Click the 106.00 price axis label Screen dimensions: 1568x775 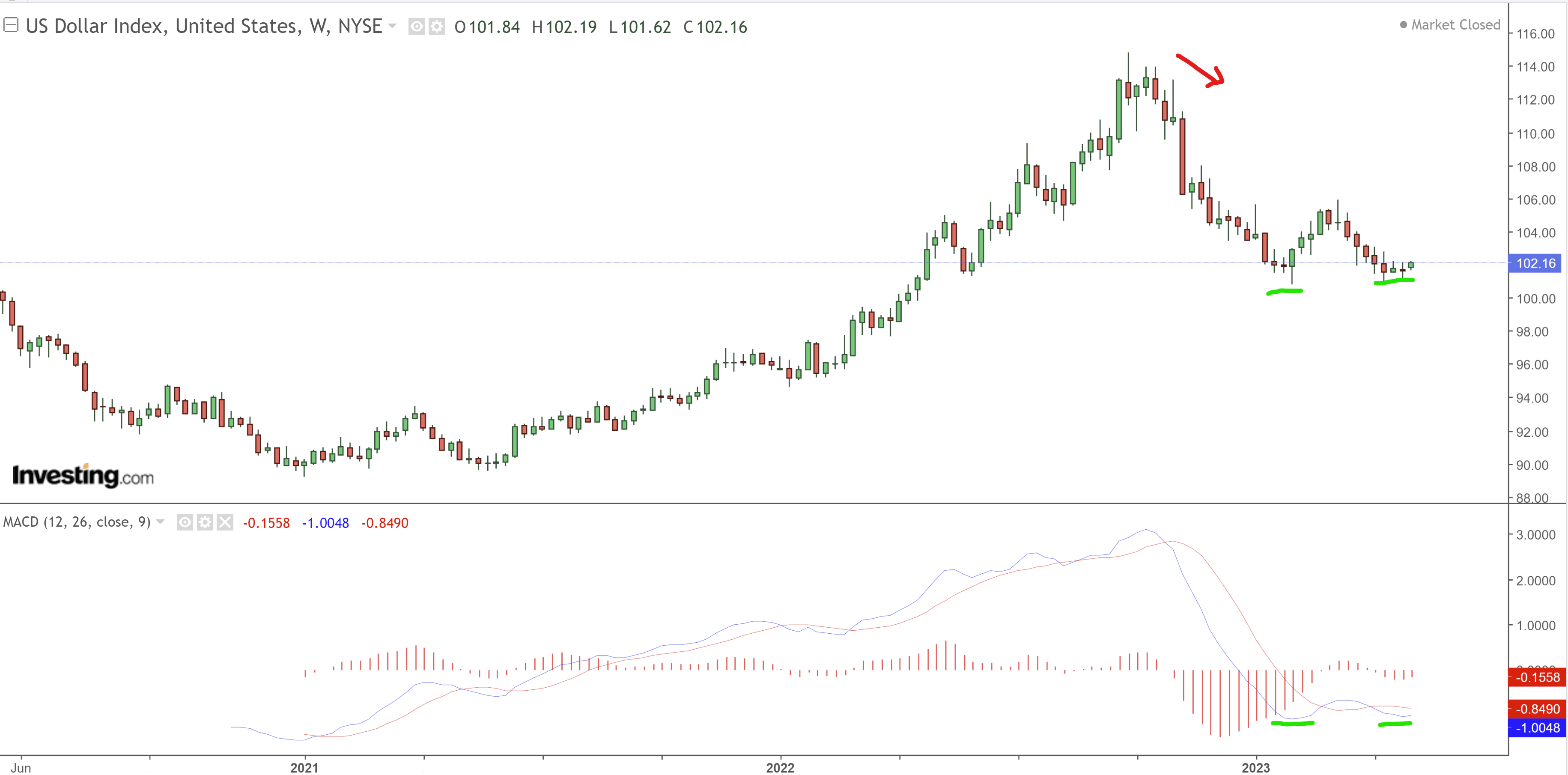[x=1535, y=200]
